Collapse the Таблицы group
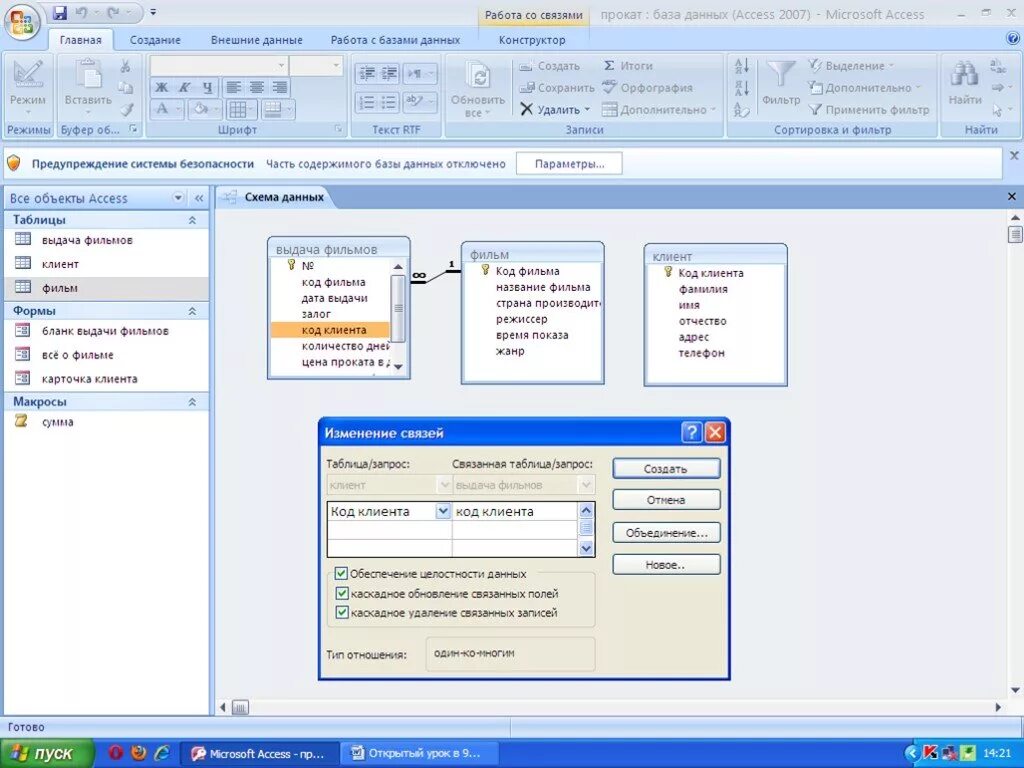Image resolution: width=1024 pixels, height=768 pixels. coord(192,220)
